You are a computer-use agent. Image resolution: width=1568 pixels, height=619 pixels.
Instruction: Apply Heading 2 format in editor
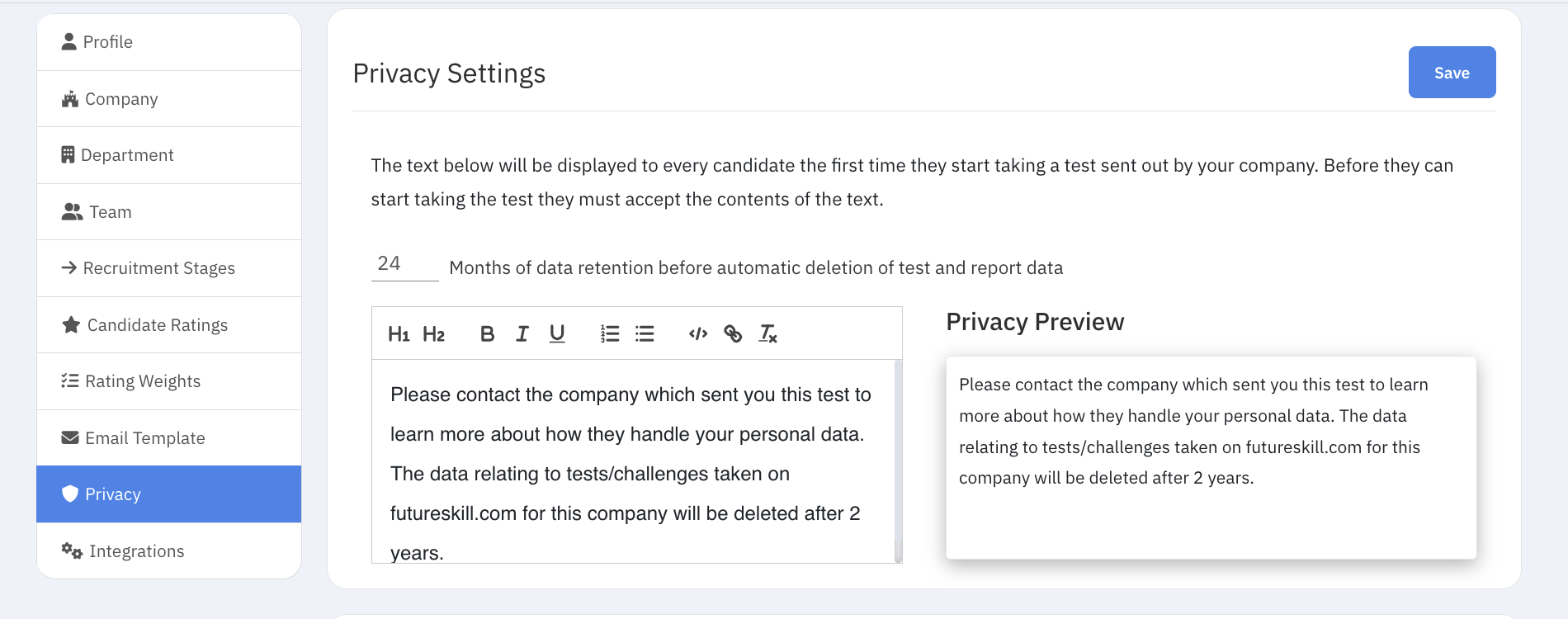[433, 334]
